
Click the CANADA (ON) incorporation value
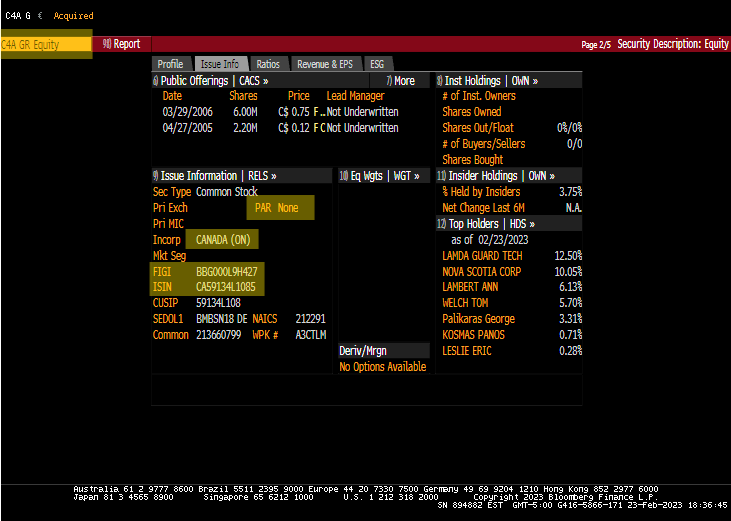[x=222, y=240]
